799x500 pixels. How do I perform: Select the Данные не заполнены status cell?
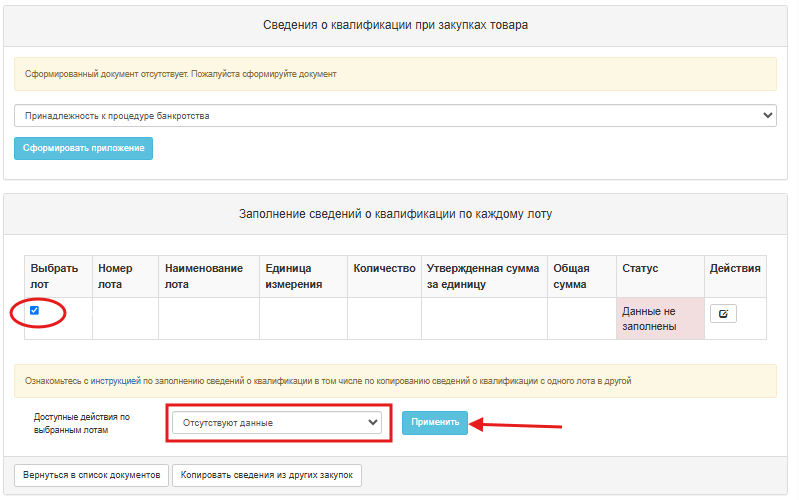tap(660, 319)
